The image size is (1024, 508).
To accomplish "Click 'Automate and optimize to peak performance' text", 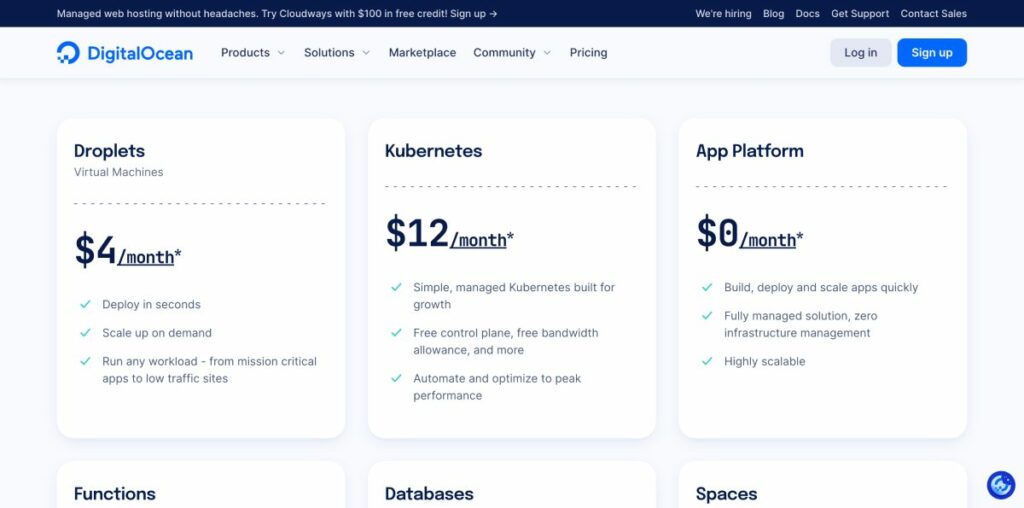I will [496, 387].
